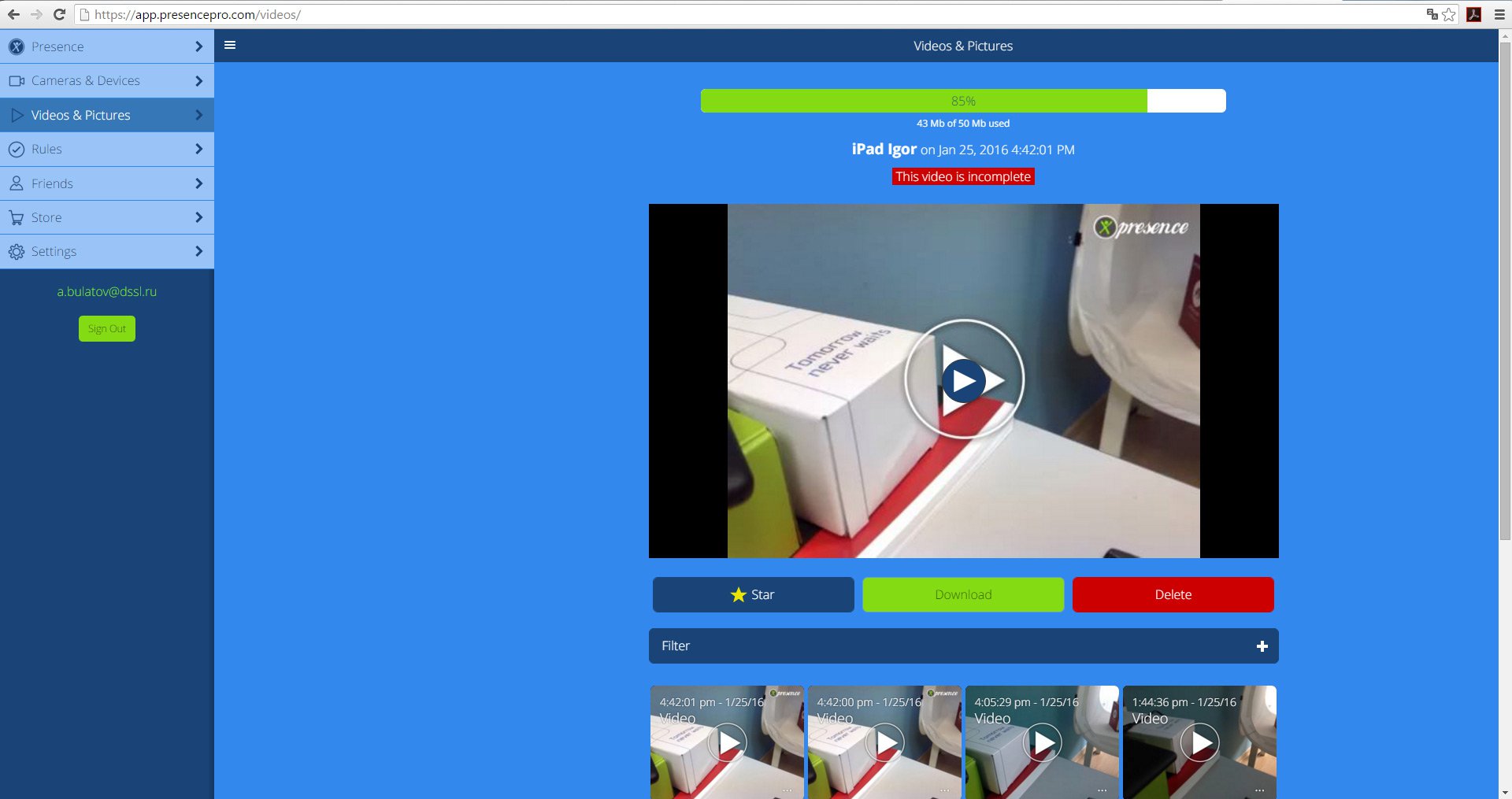Viewport: 1512px width, 799px height.
Task: Expand the Settings sidebar chevron
Action: click(198, 251)
